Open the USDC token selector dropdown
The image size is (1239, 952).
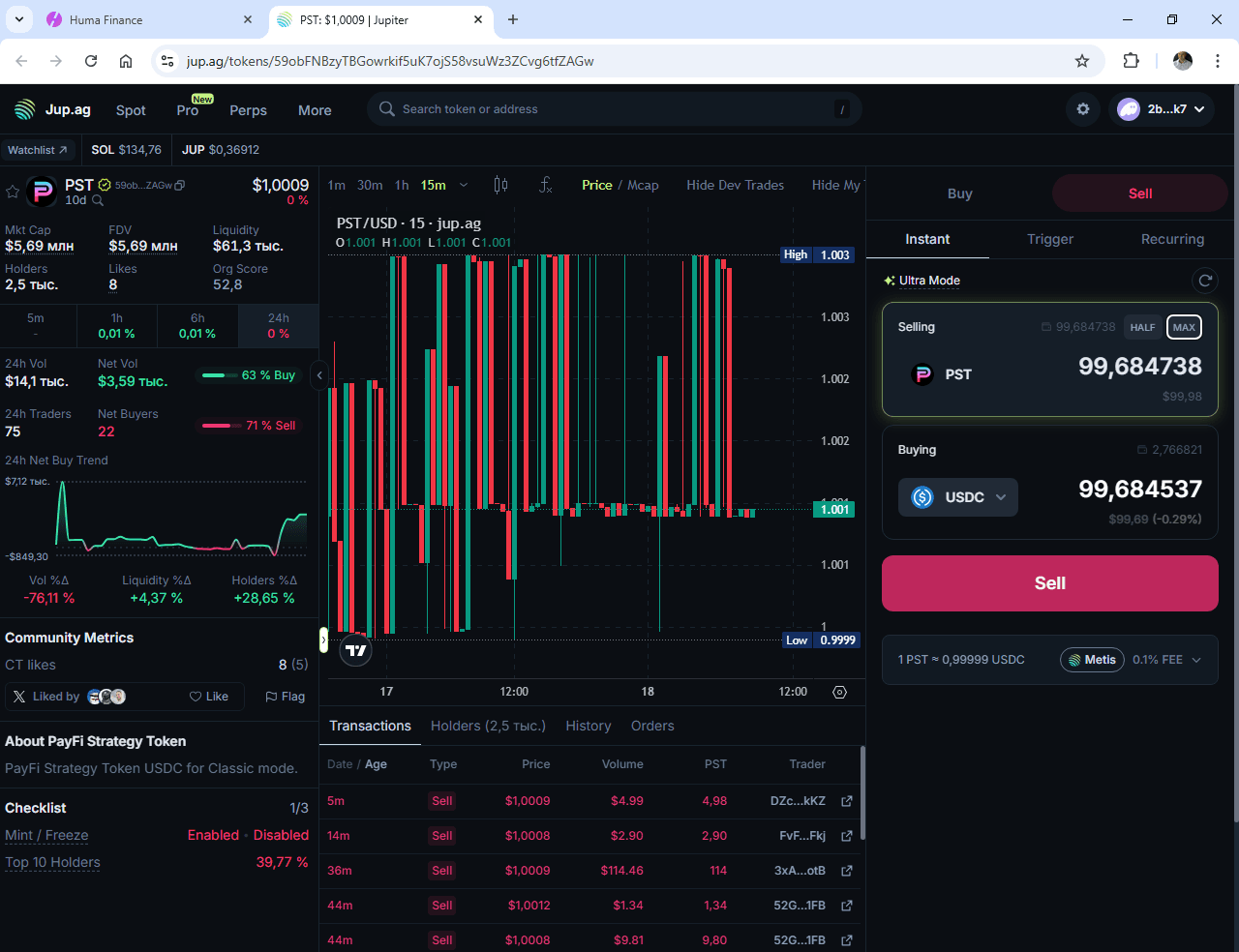click(957, 497)
